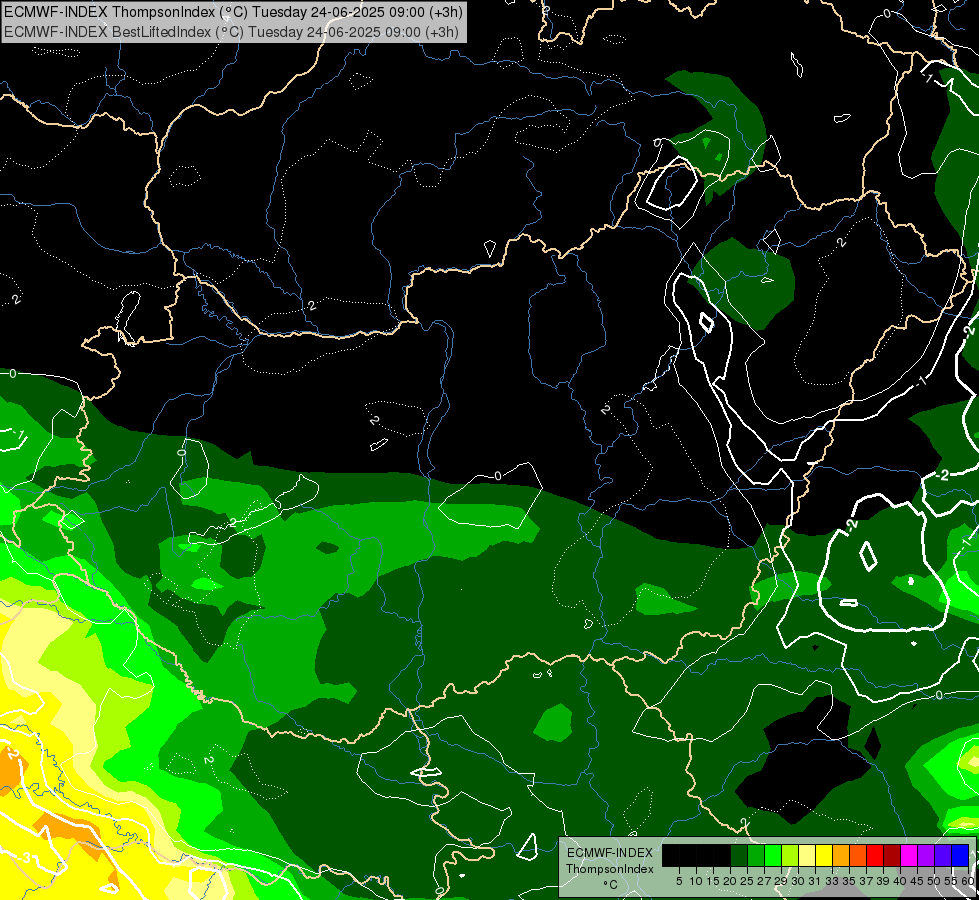Click the legend tick value 50
The image size is (979, 900).
click(x=934, y=881)
